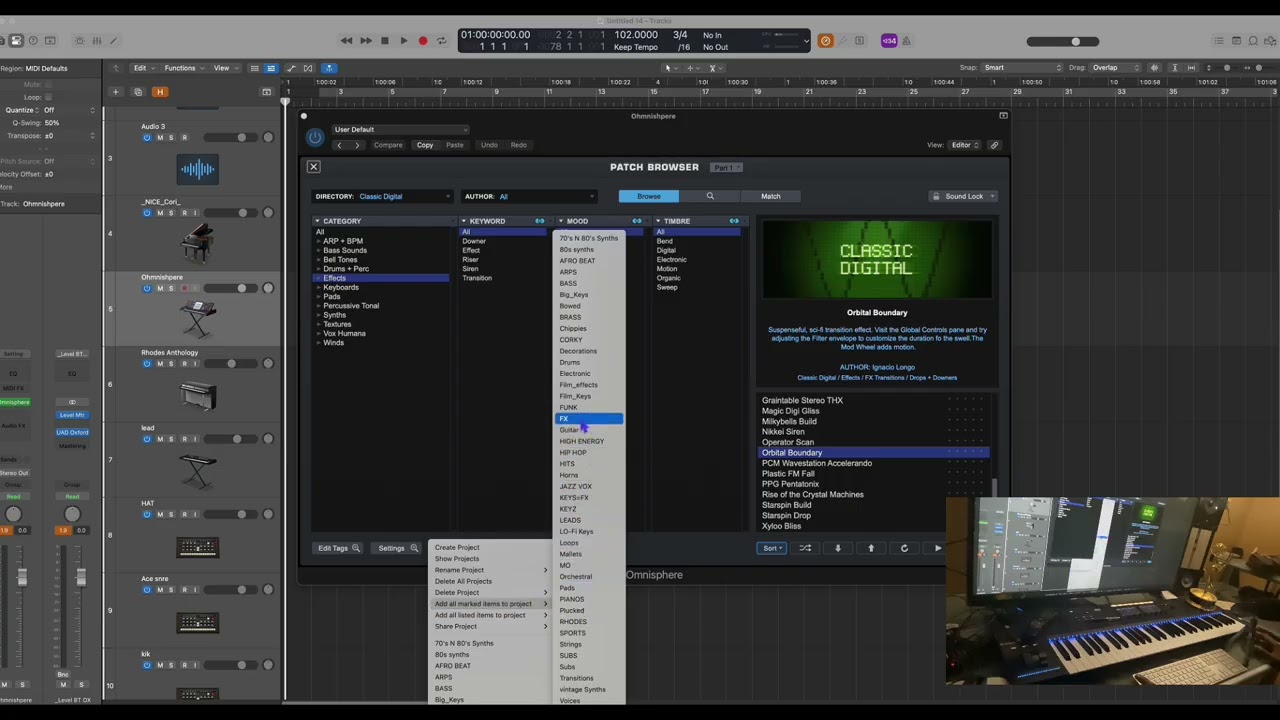Screen dimensions: 1280x720
Task: Switch to the Browse tab
Action: 649,196
